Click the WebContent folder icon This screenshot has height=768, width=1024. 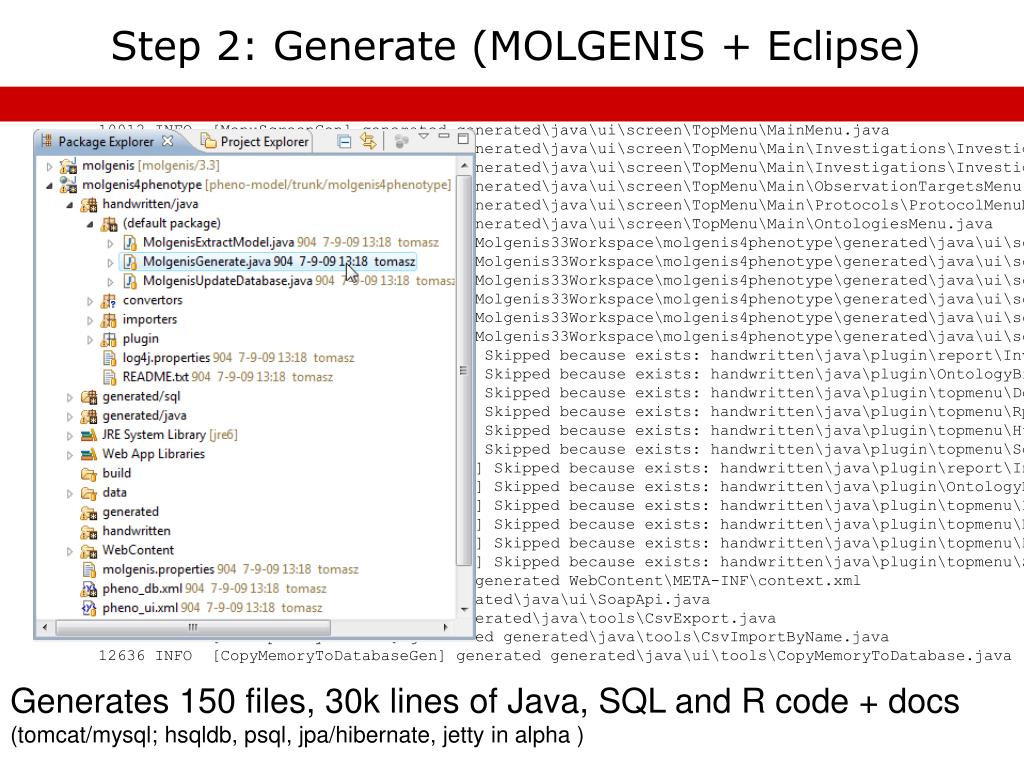click(89, 551)
